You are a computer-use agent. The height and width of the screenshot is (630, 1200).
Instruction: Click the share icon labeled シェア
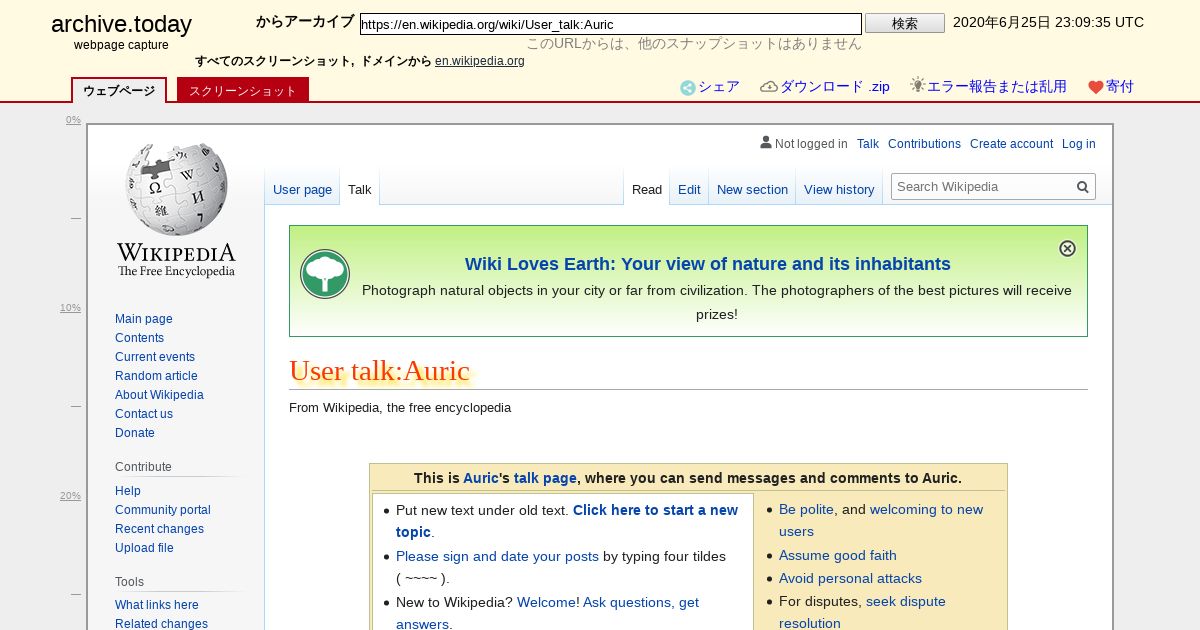688,87
